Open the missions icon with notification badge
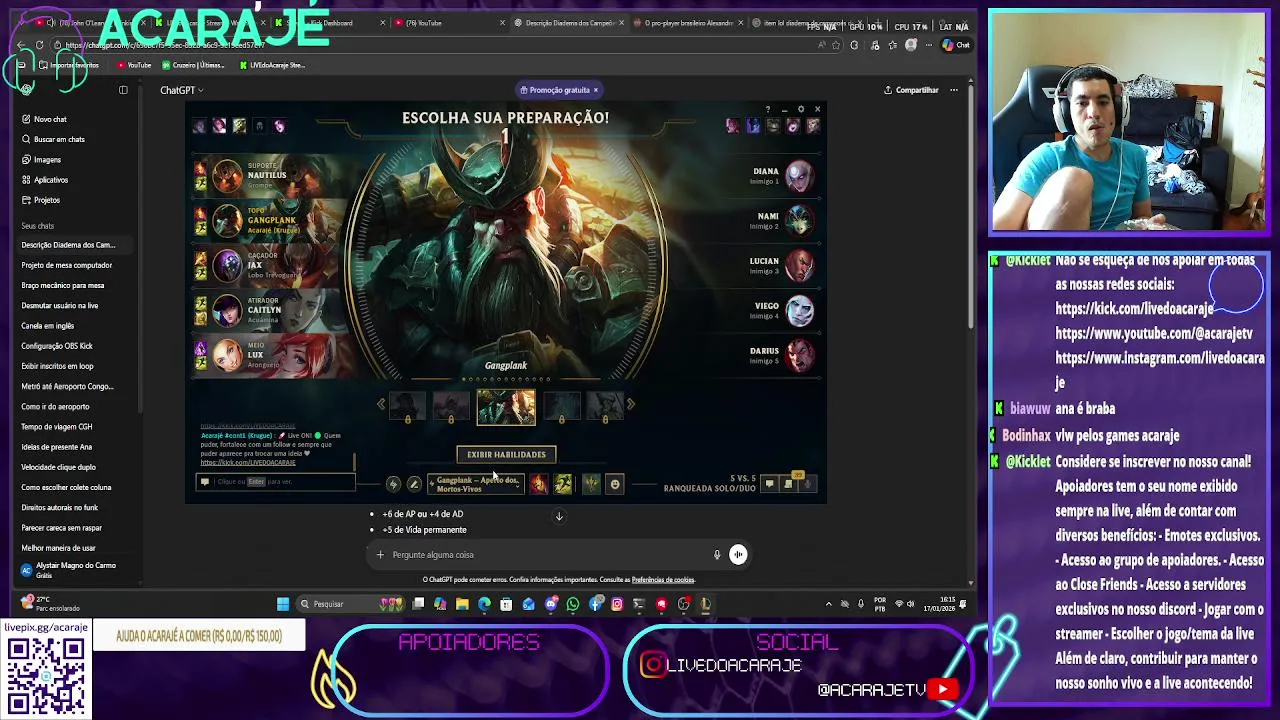The height and width of the screenshot is (720, 1280). (x=789, y=483)
